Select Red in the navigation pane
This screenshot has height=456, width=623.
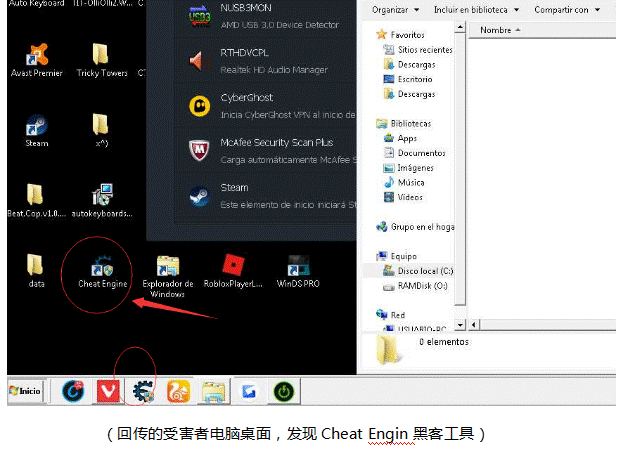(x=391, y=315)
